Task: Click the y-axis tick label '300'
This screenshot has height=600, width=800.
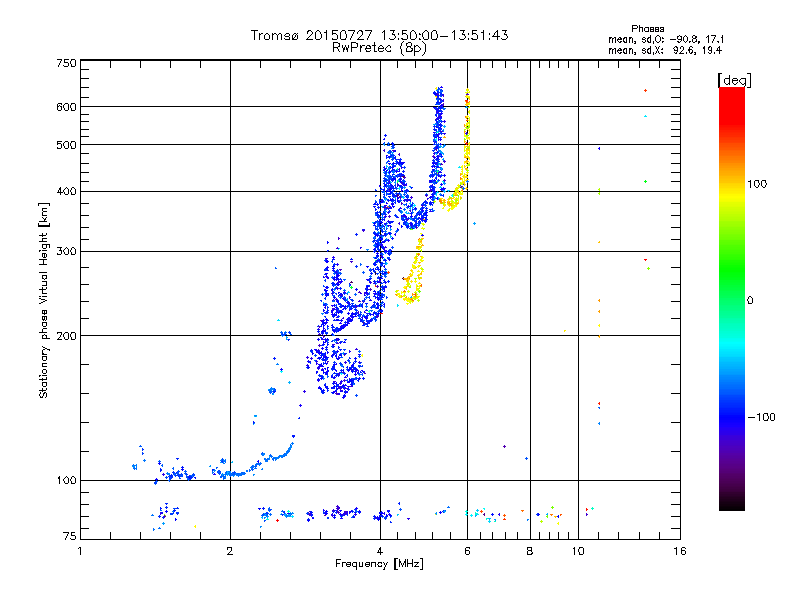Action: coord(66,251)
